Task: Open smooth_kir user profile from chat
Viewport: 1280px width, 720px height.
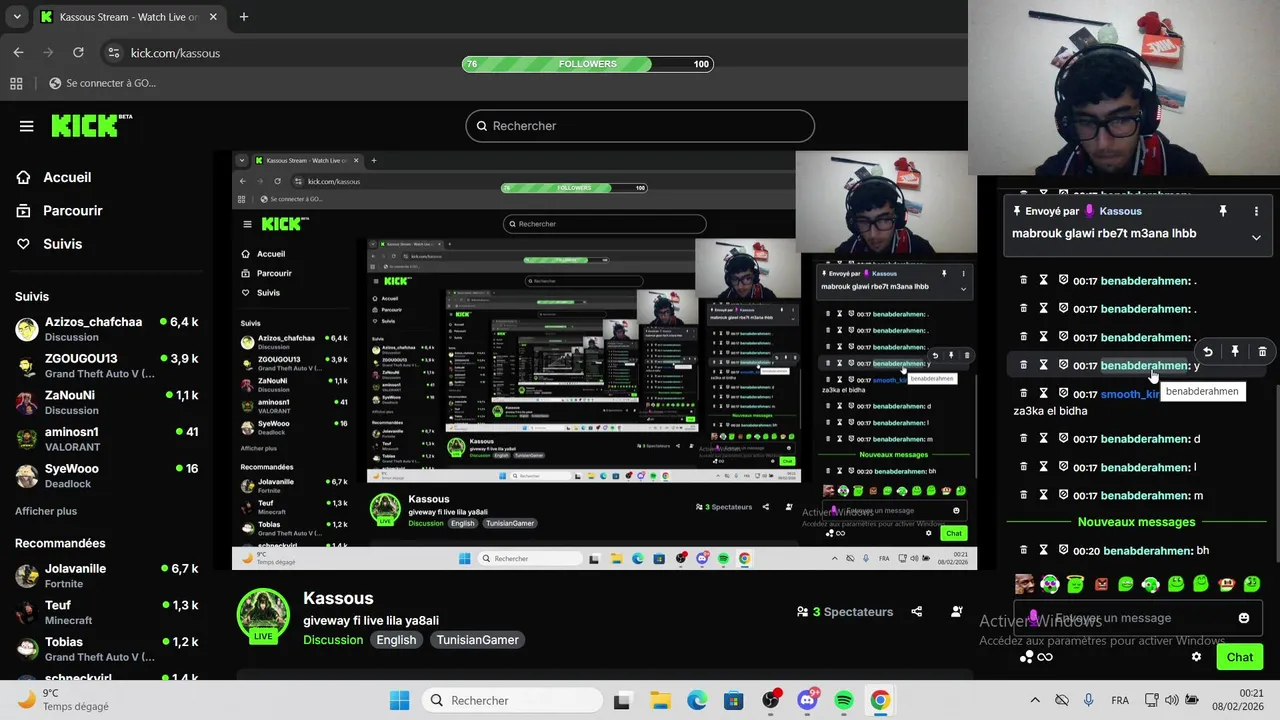Action: 1130,394
